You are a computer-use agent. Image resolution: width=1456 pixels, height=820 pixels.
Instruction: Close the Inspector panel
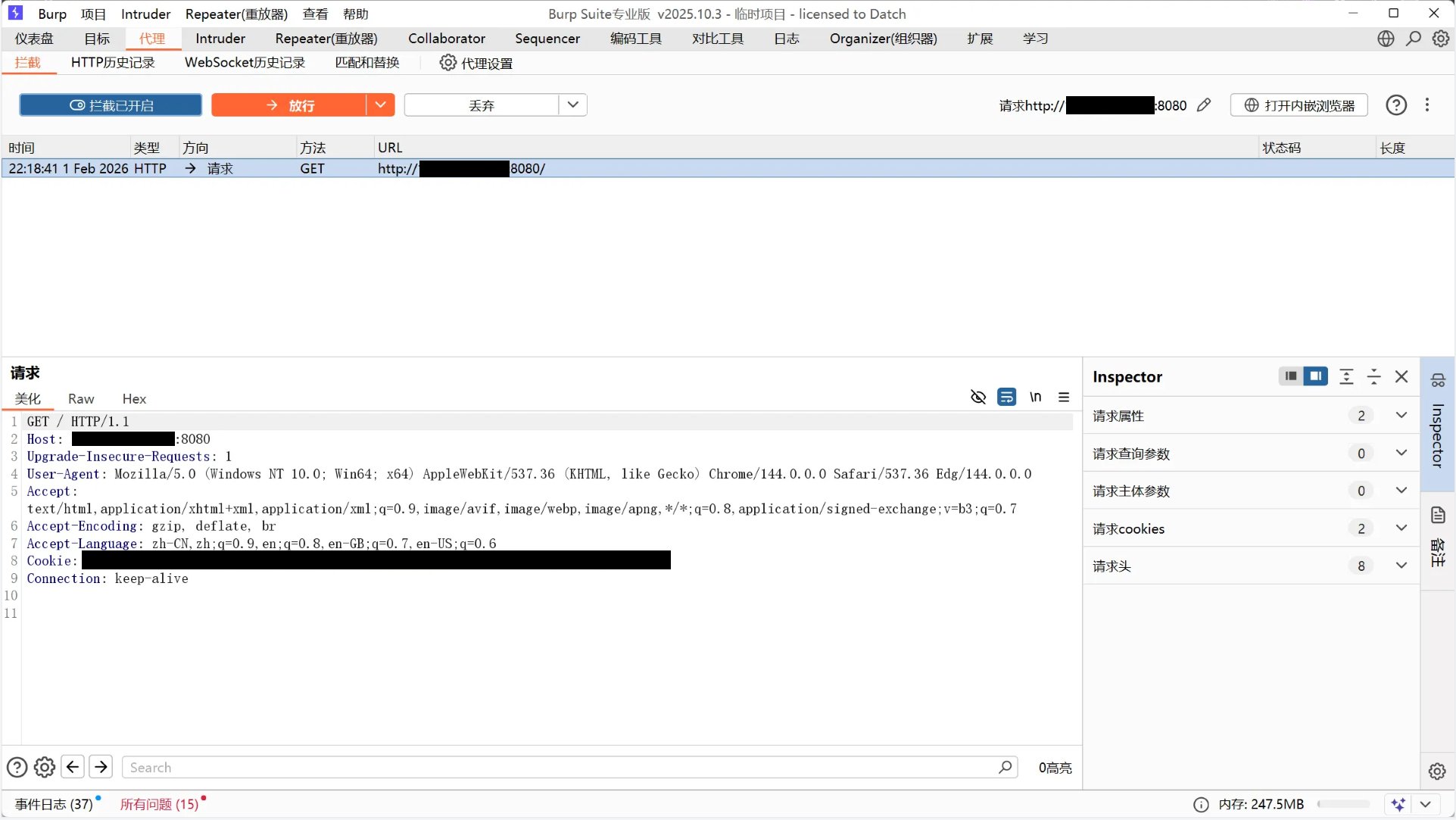coord(1401,376)
